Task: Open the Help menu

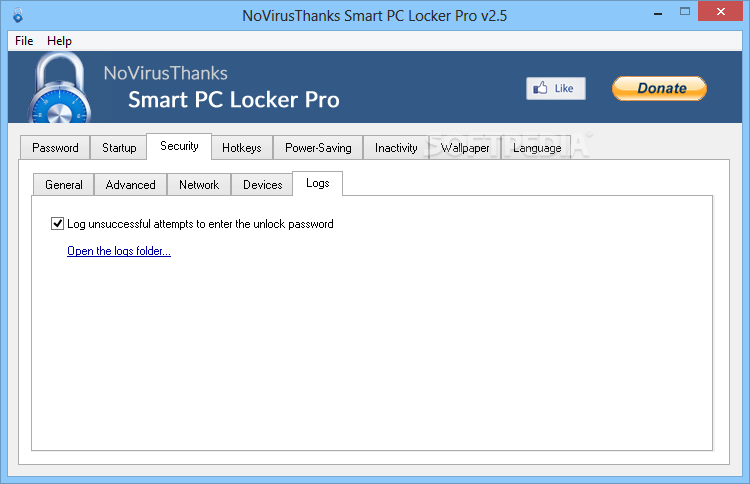Action: [59, 41]
